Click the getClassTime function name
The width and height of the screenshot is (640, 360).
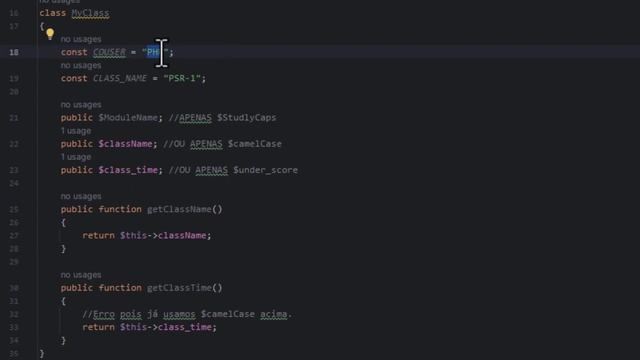tap(179, 288)
